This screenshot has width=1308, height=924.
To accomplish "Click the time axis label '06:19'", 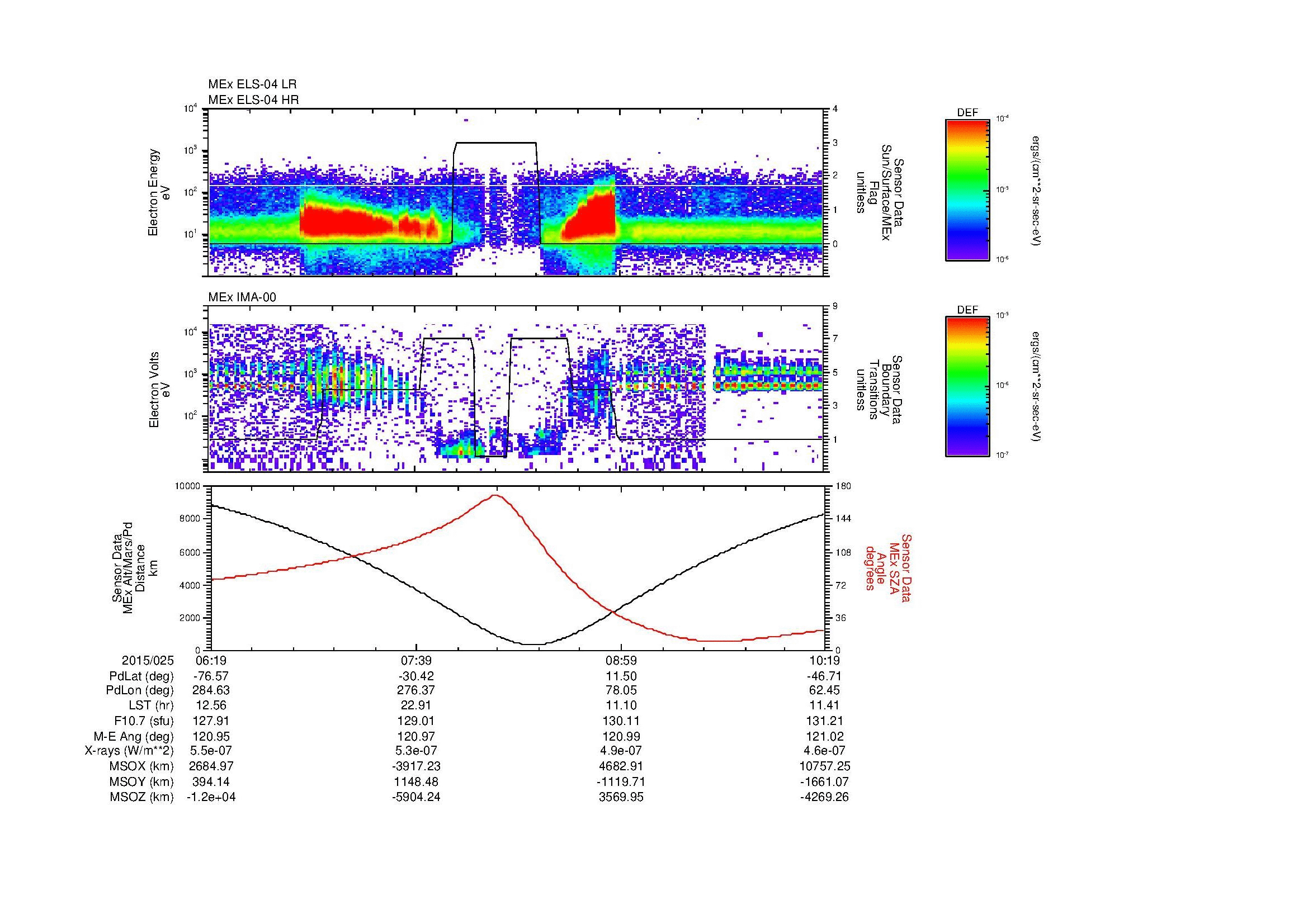I will 211,661.
